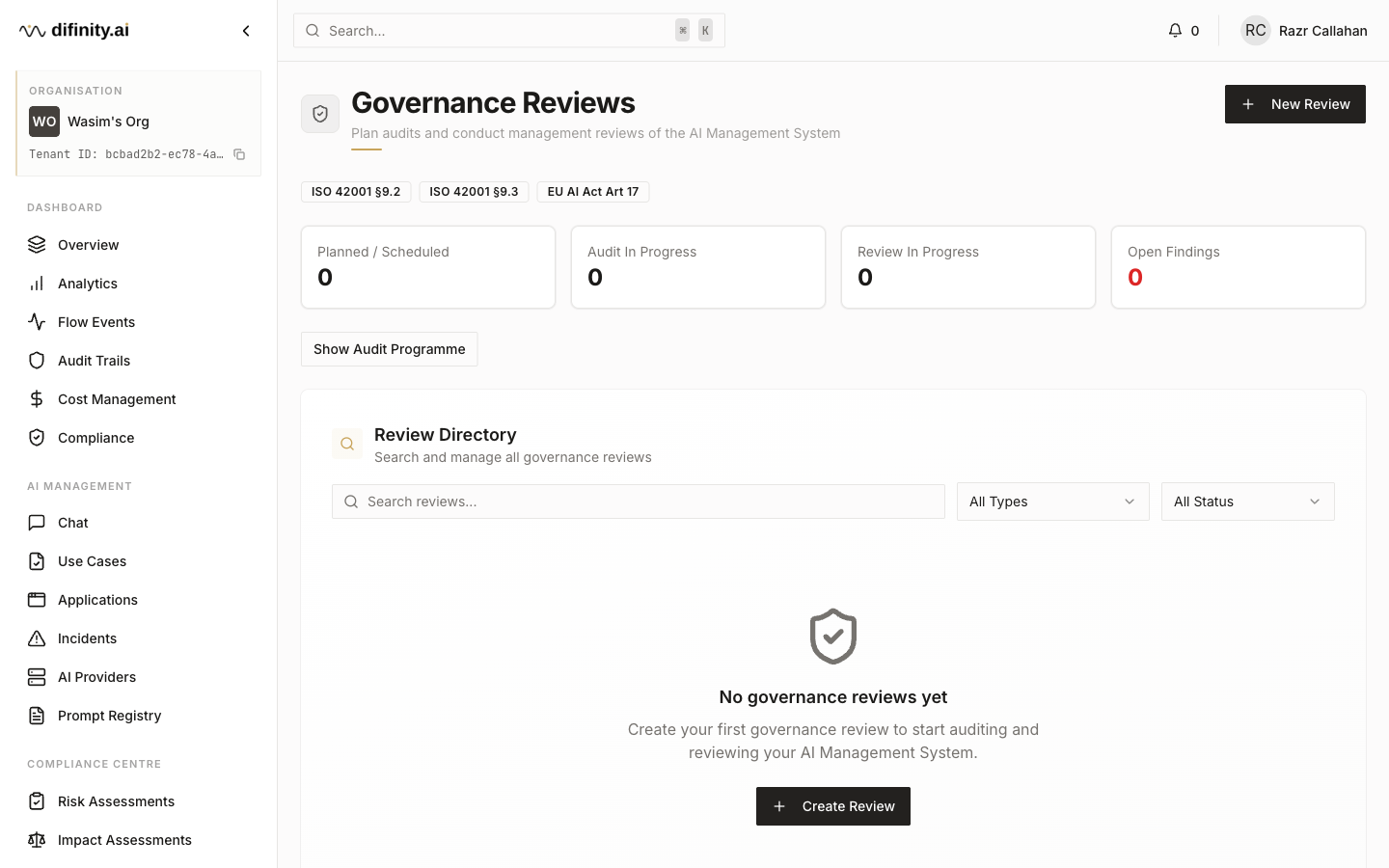Click the 'No governance reviews yet' text

click(833, 697)
